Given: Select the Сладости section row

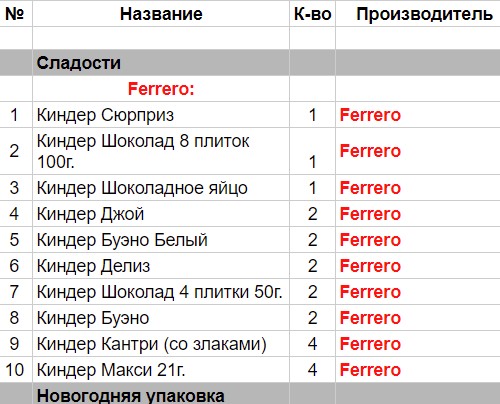Looking at the screenshot, I should pos(250,63).
